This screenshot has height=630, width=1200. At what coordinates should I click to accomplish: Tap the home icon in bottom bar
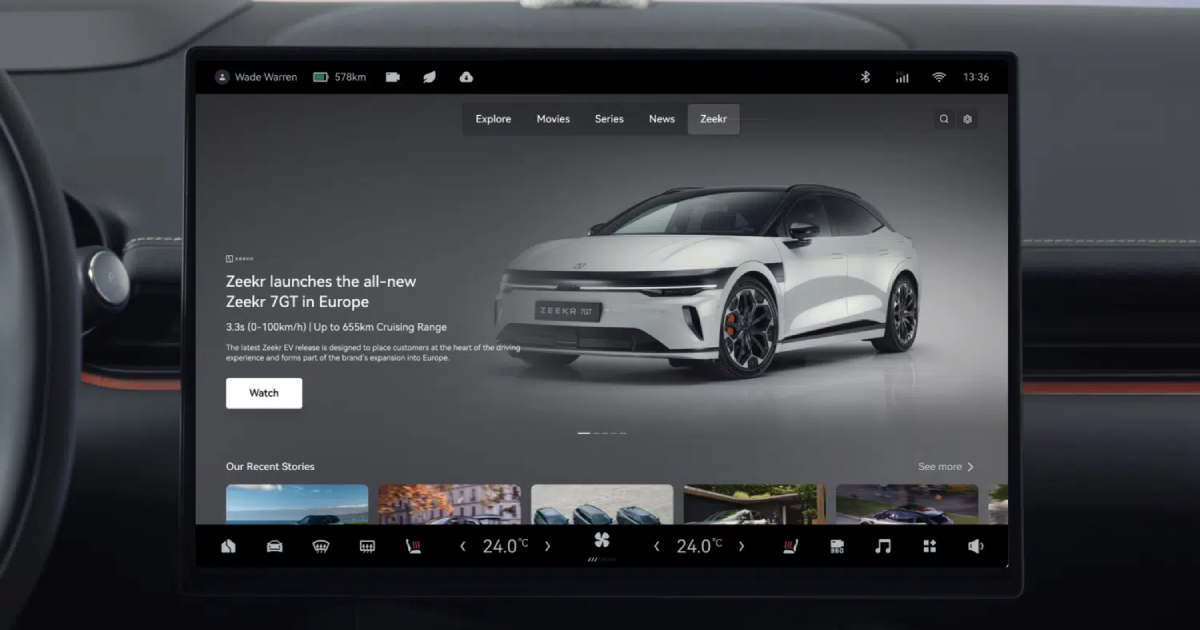228,546
